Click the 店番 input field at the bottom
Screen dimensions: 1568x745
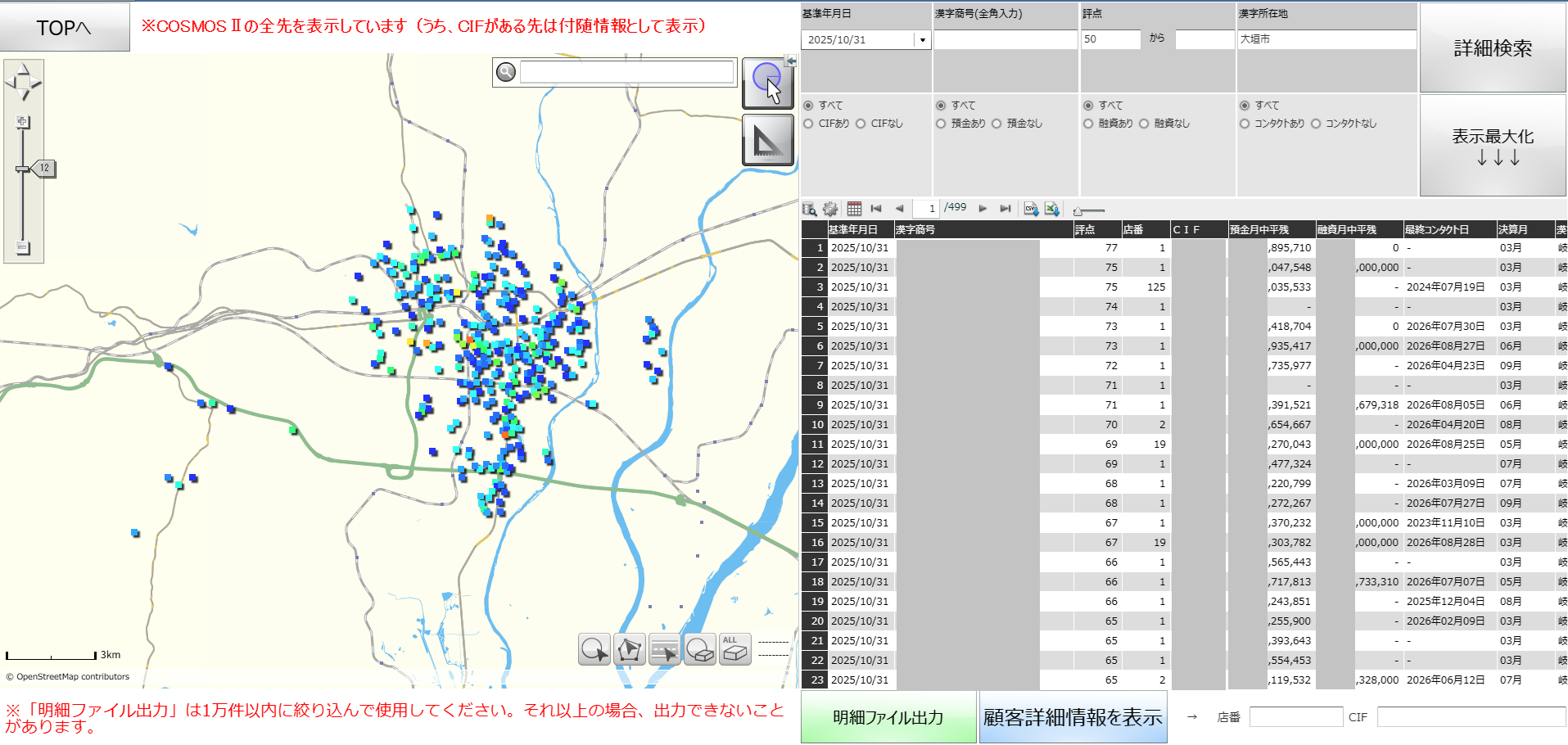coord(1296,717)
